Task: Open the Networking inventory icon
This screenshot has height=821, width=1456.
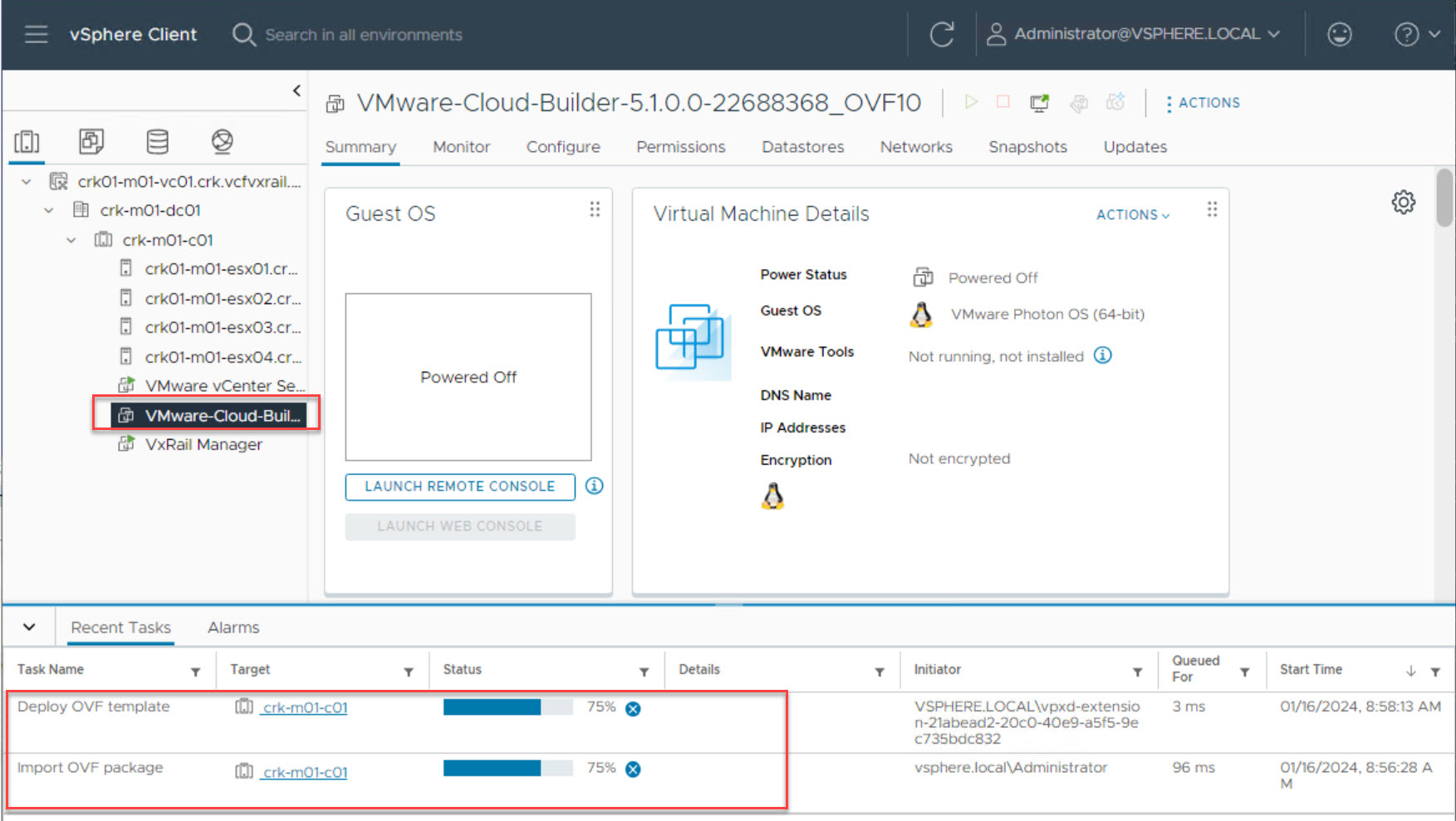Action: (222, 142)
